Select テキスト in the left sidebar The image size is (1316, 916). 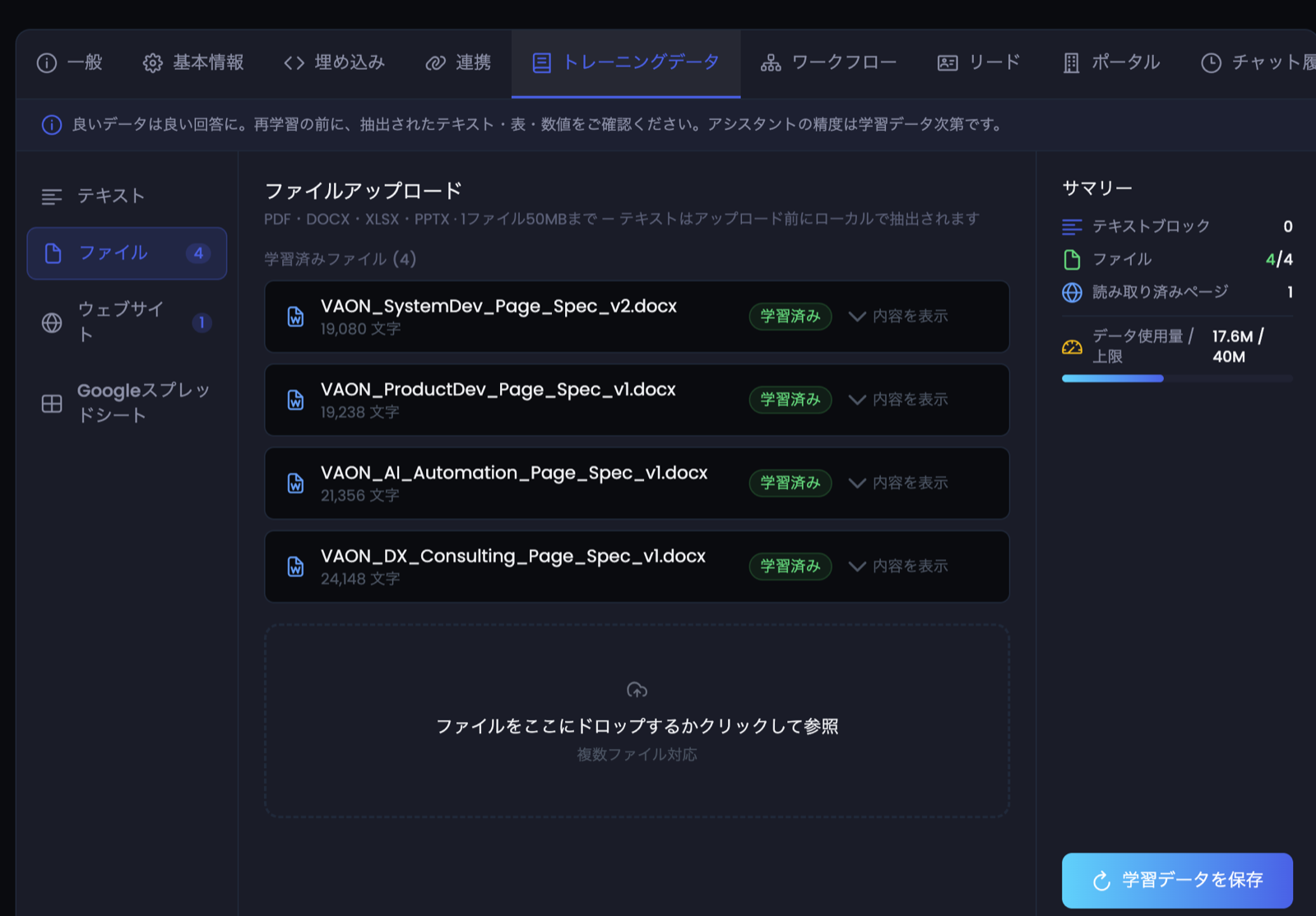click(127, 196)
